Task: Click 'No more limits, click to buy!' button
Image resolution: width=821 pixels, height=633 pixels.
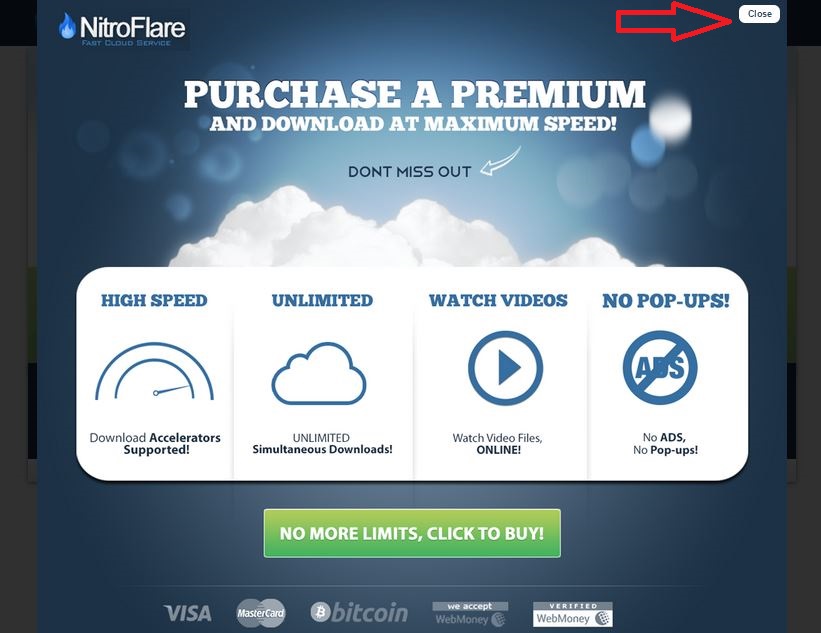Action: [412, 533]
